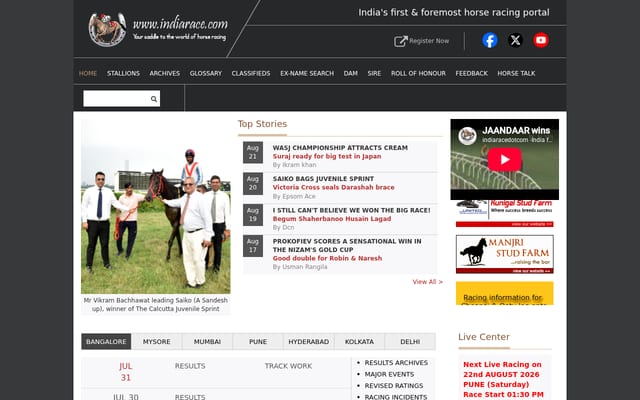Play the JAANDAAR wins video
640x400 pixels.
504,160
